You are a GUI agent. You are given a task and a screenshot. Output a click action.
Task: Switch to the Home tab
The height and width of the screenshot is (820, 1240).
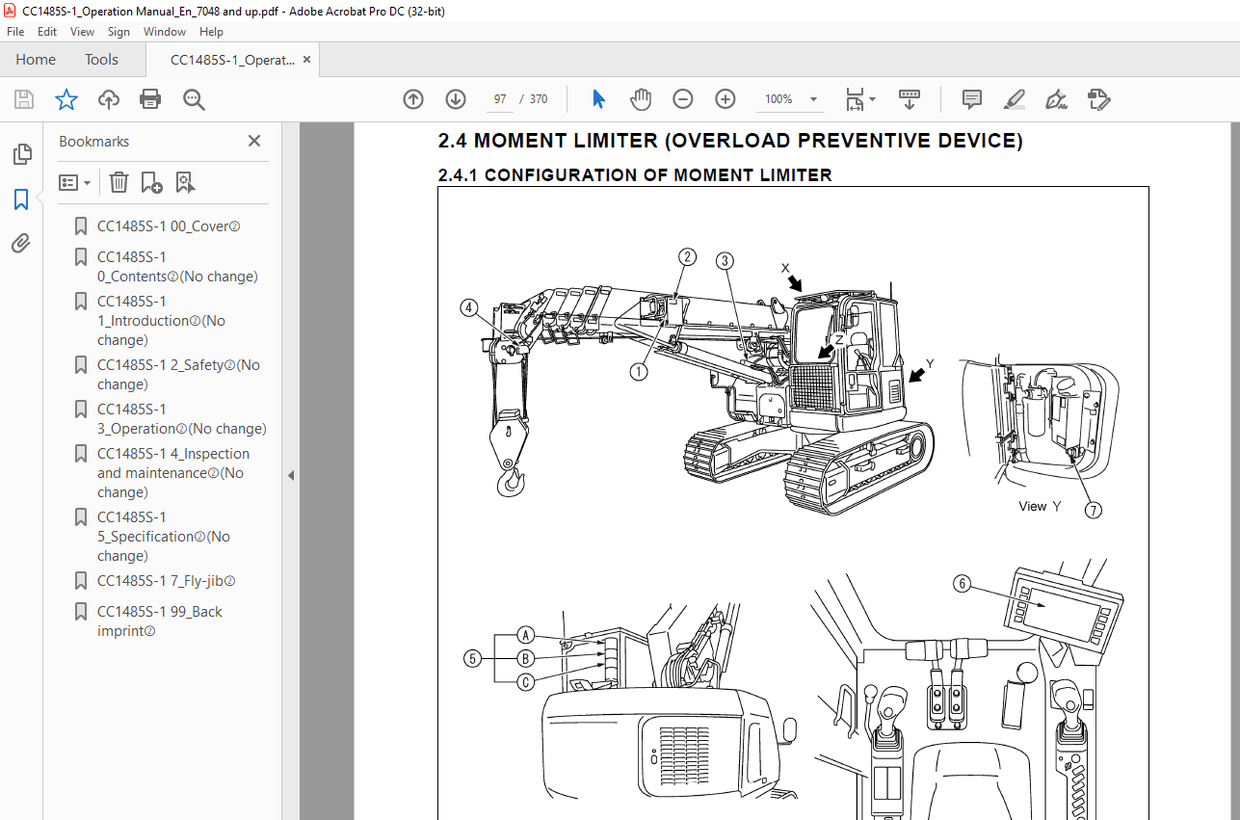pyautogui.click(x=35, y=59)
